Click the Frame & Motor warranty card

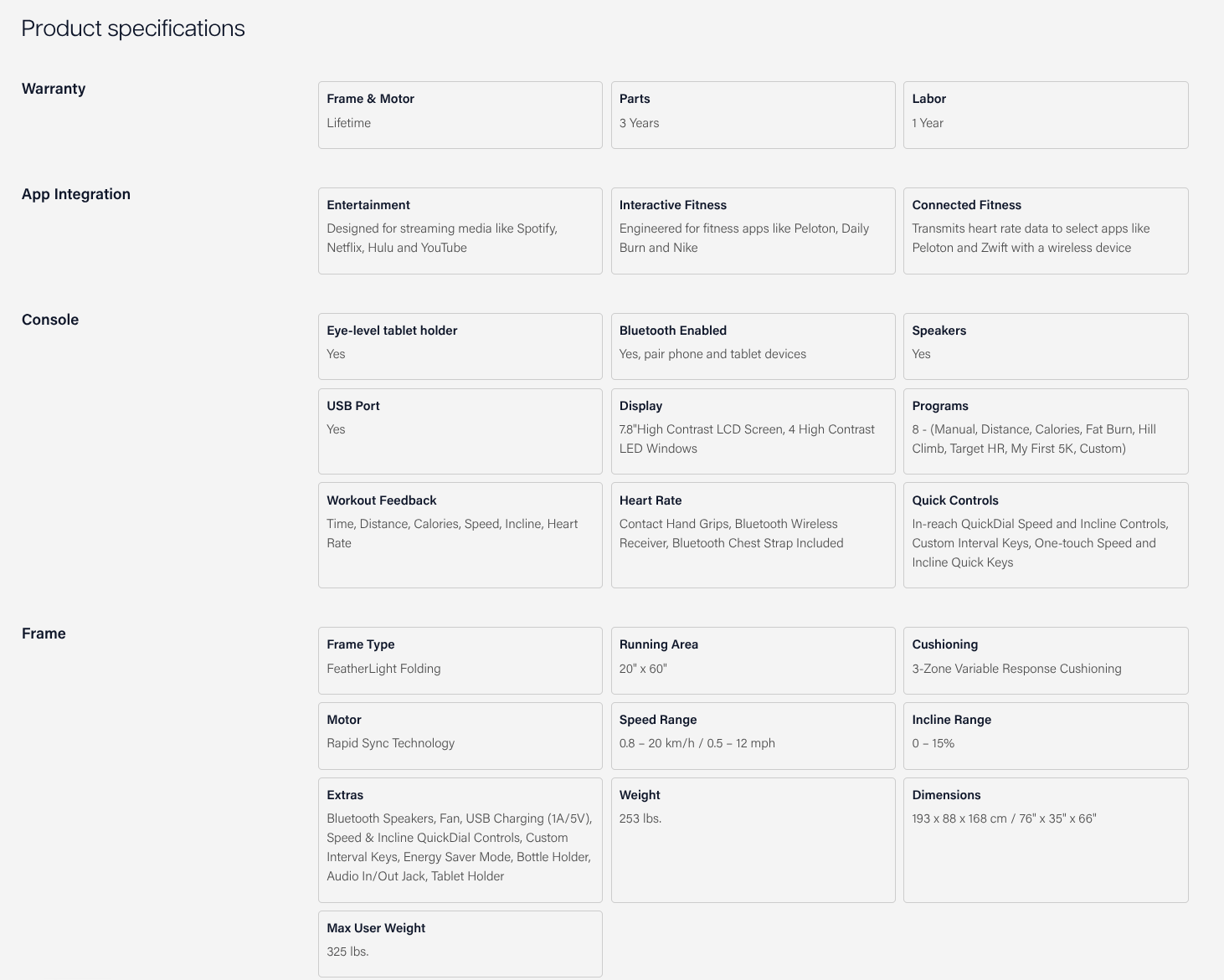coord(460,115)
